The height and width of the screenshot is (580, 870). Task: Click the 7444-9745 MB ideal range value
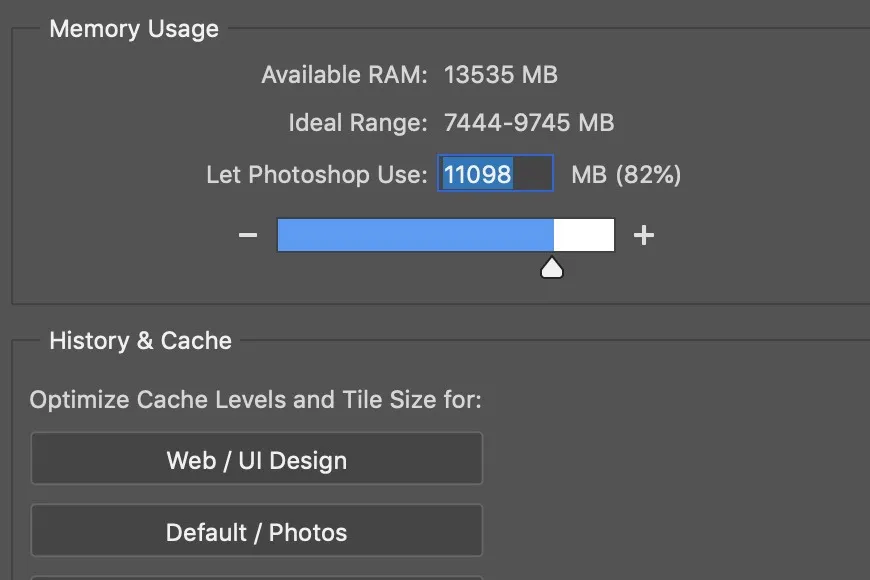528,124
